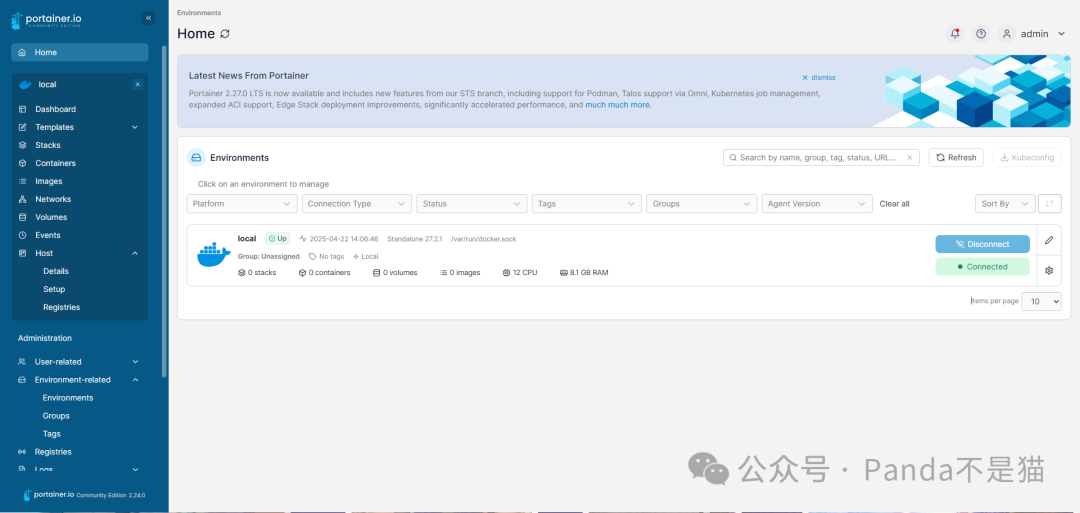Image resolution: width=1080 pixels, height=513 pixels.
Task: Click Clear all filters
Action: click(894, 204)
